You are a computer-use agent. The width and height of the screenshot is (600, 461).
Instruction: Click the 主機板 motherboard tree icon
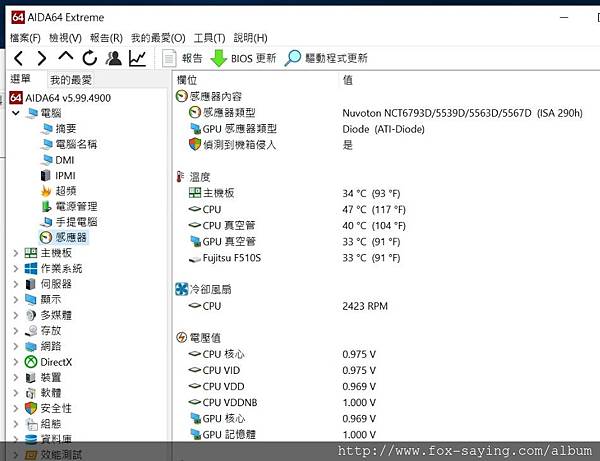31,253
